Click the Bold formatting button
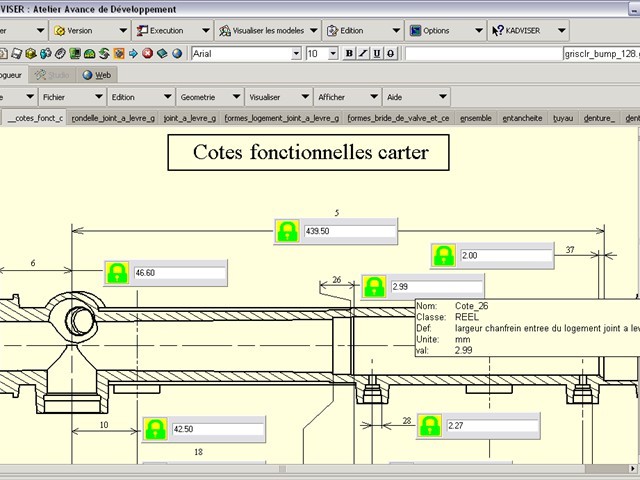The height and width of the screenshot is (480, 640). 349,53
